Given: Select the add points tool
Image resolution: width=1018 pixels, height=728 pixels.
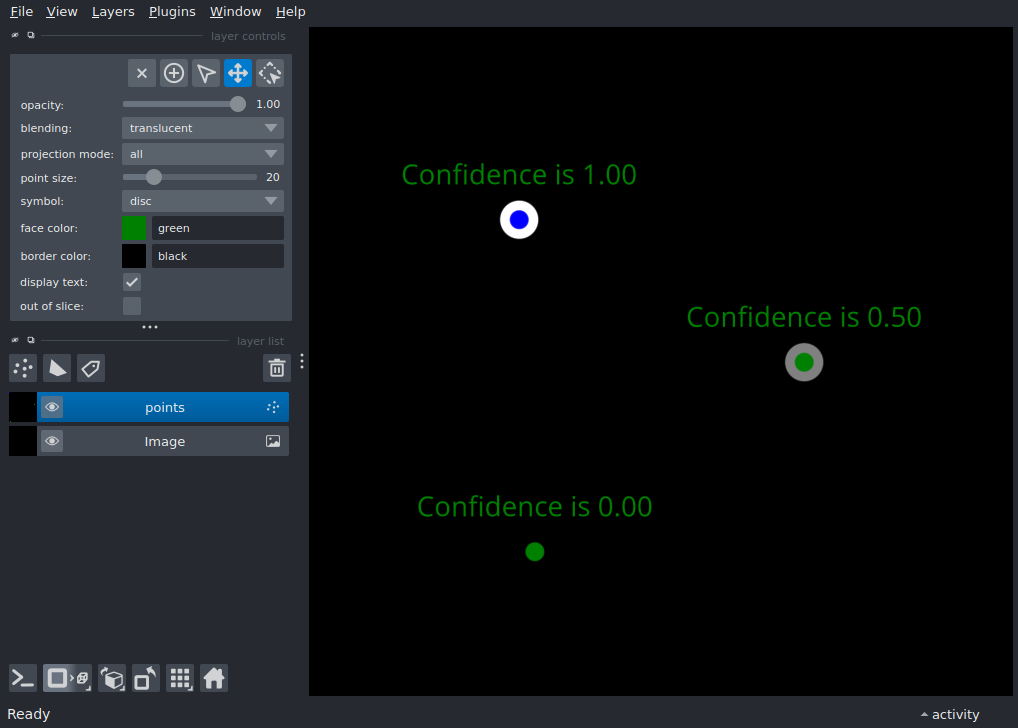Looking at the screenshot, I should point(174,73).
